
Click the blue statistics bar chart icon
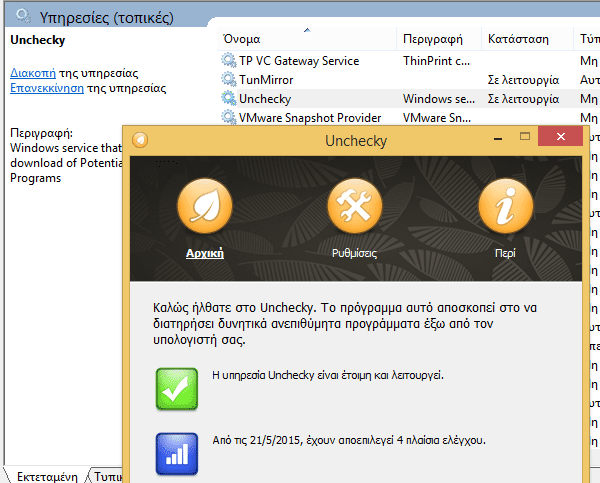[177, 454]
